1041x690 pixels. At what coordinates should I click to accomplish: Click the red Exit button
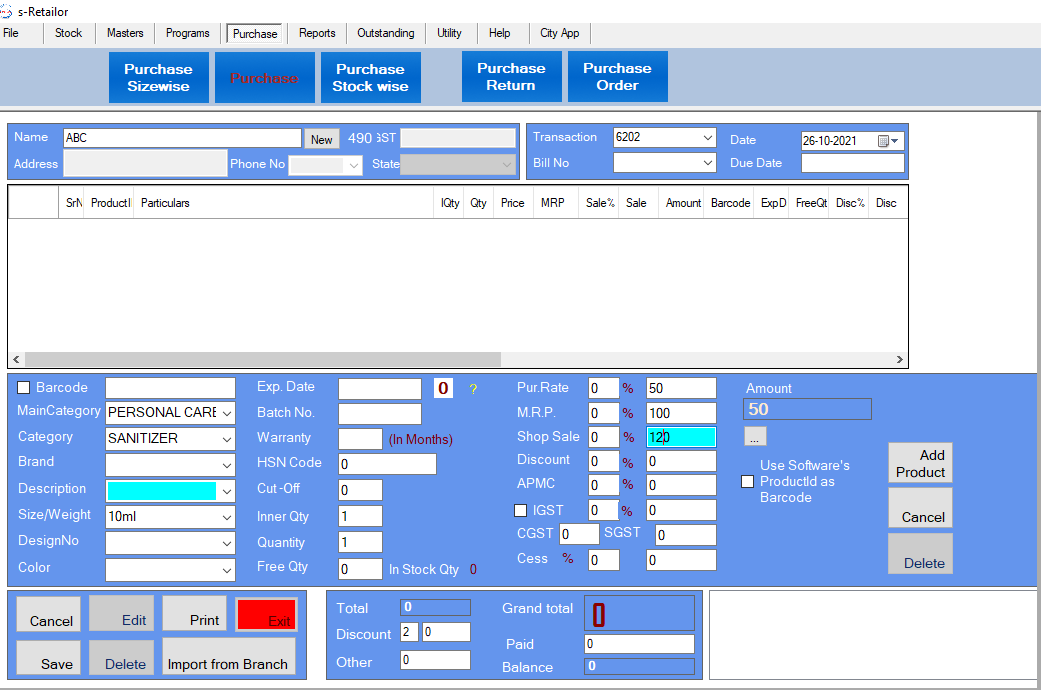(x=267, y=616)
